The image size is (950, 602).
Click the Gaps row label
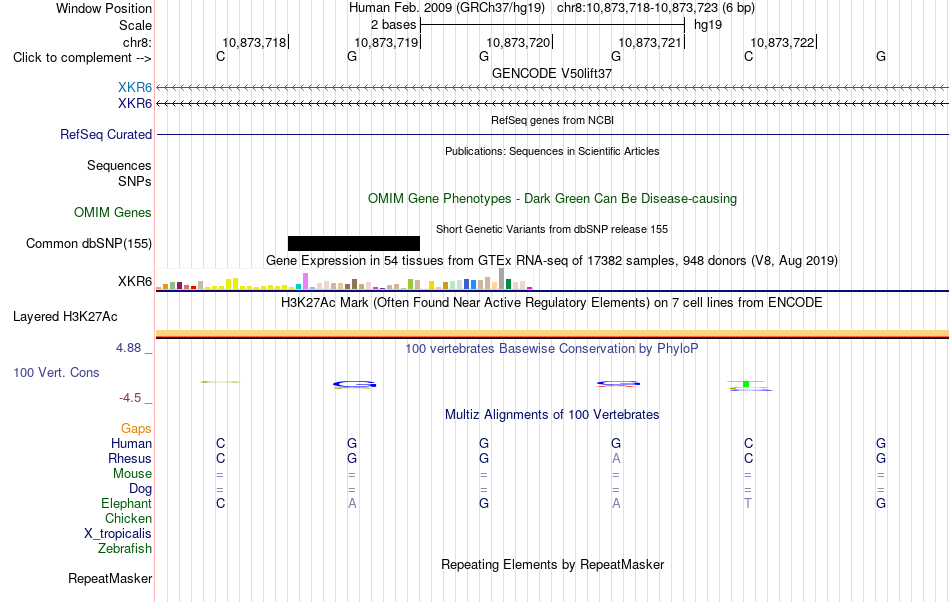pos(136,428)
